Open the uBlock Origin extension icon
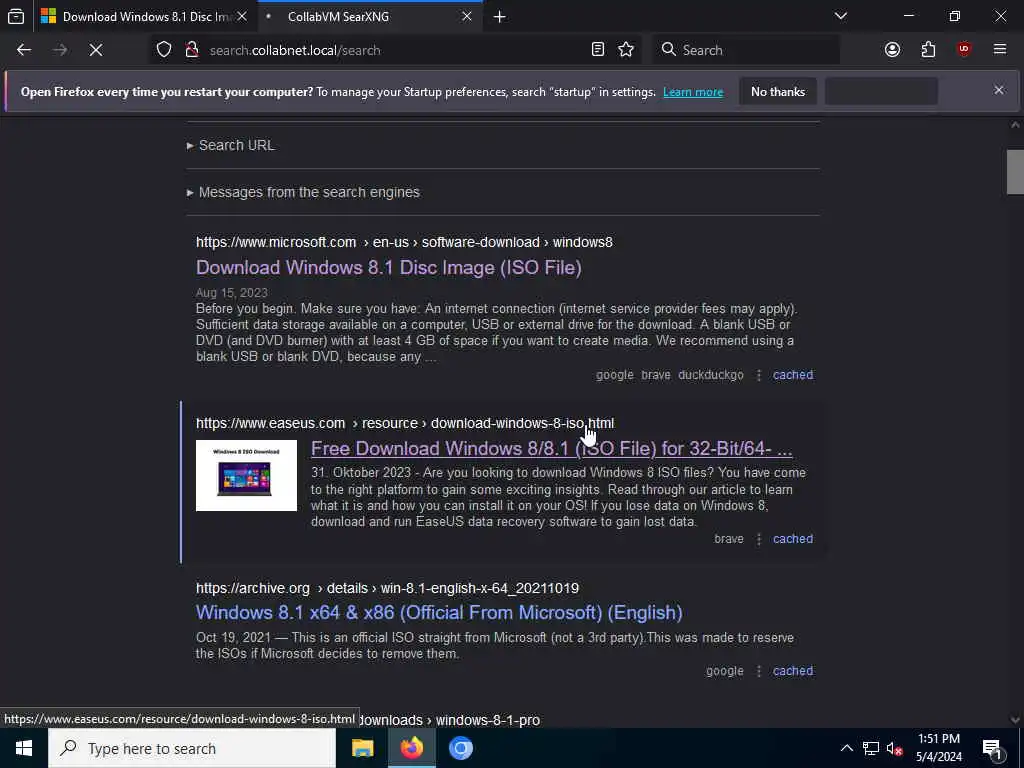This screenshot has width=1024, height=768. coord(964,50)
